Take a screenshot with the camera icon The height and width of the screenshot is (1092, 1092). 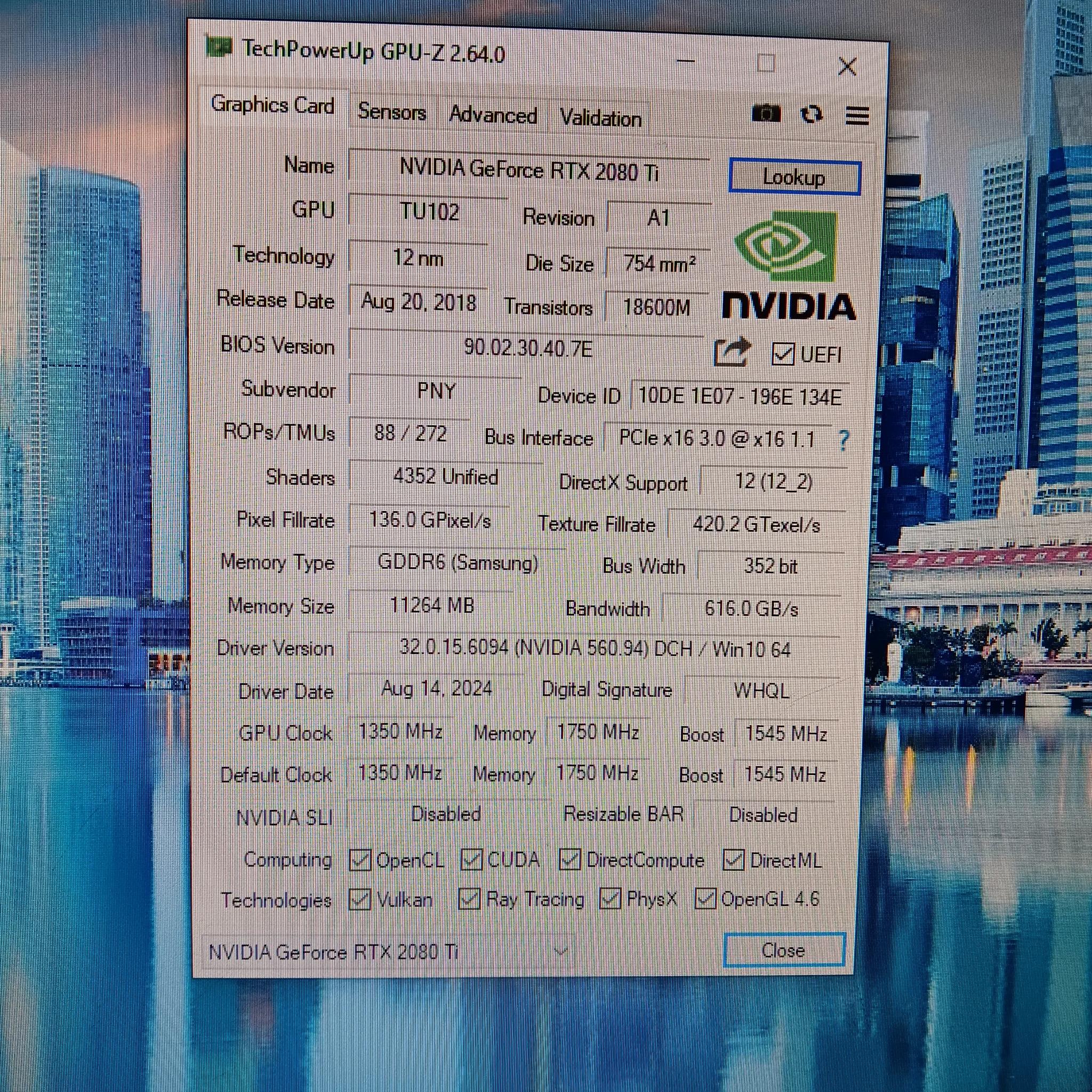click(767, 114)
